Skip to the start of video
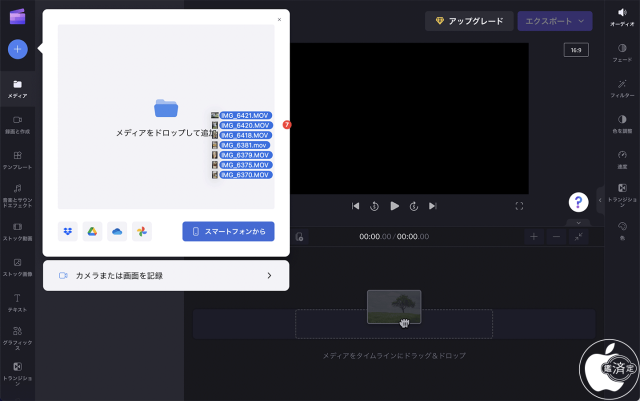Image resolution: width=640 pixels, height=401 pixels. pos(356,206)
